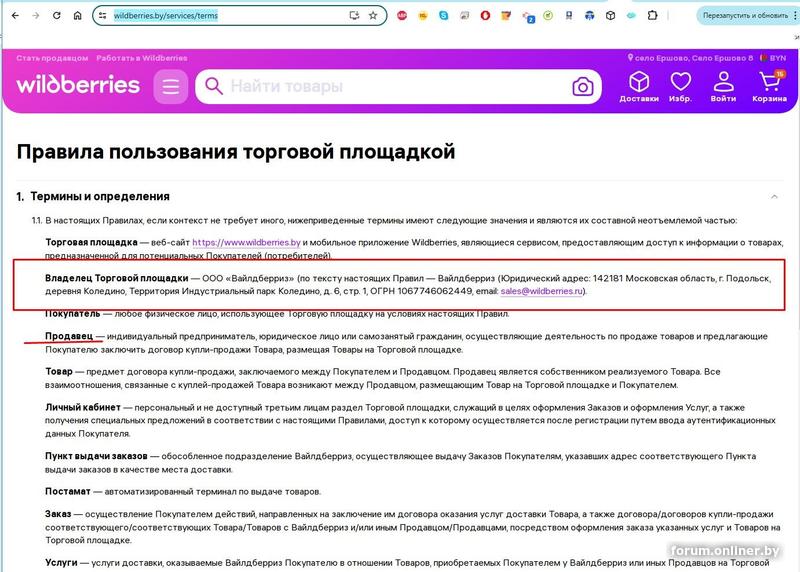The width and height of the screenshot is (800, 572).
Task: Go back with browser back arrow
Action: click(15, 15)
